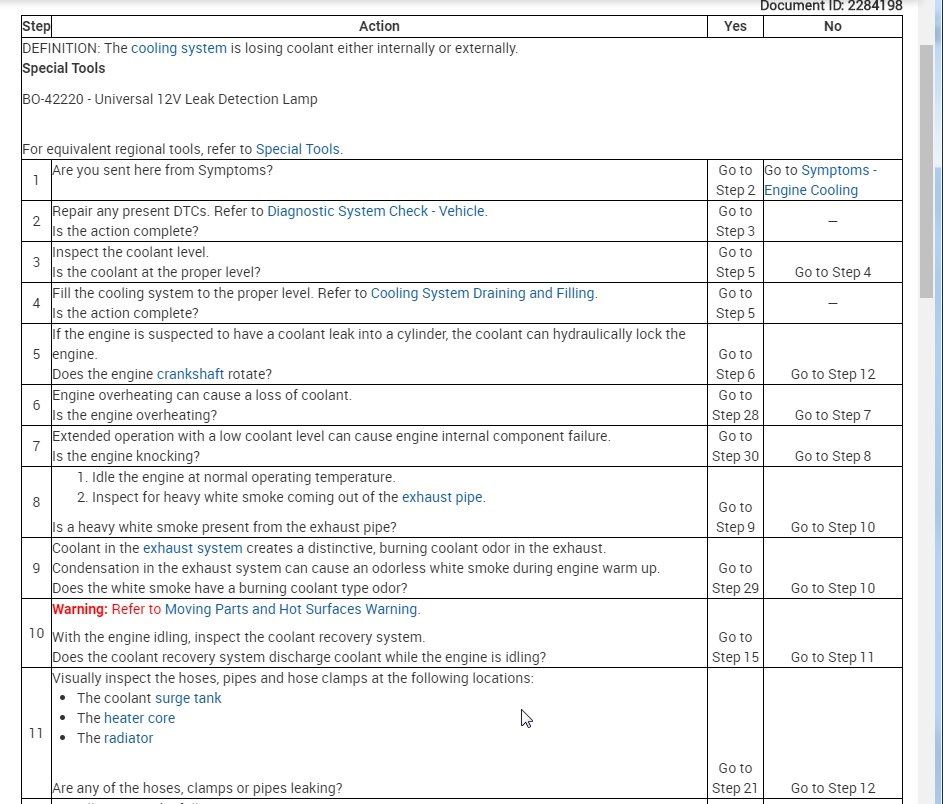
Task: Open Diagnostic System Check - Vehicle link
Action: click(376, 211)
